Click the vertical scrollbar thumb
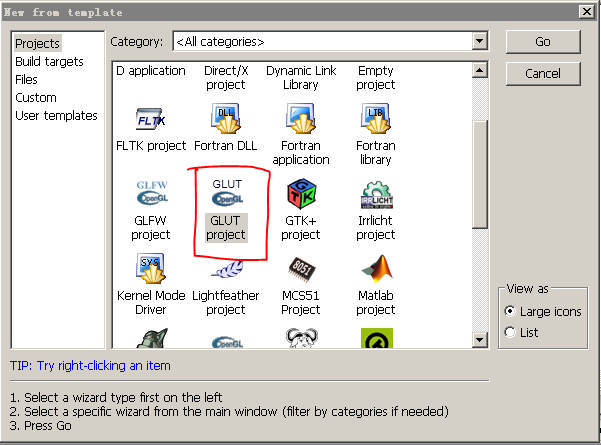The image size is (601, 445). coord(479,174)
